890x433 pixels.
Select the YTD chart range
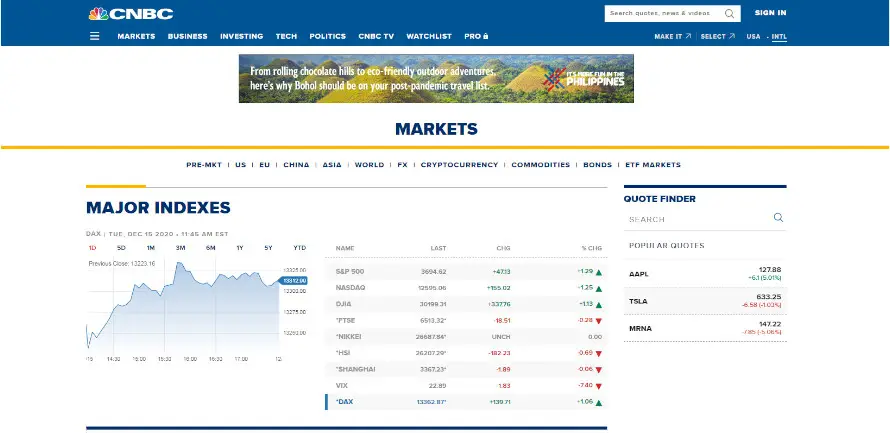click(x=300, y=248)
